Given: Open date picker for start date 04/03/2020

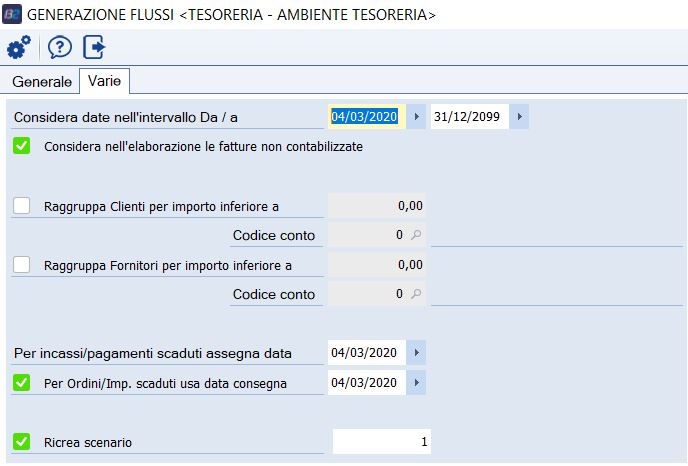Looking at the screenshot, I should (x=416, y=117).
